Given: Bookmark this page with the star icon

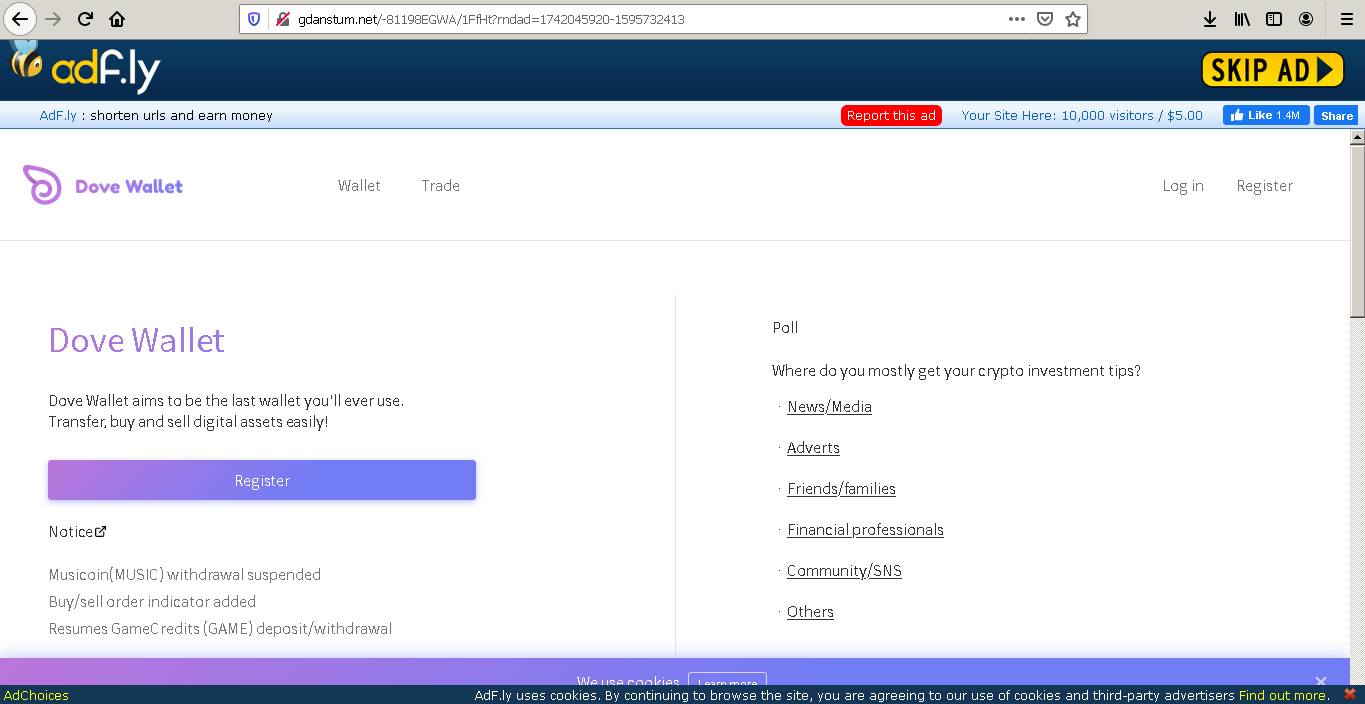Looking at the screenshot, I should point(1071,17).
